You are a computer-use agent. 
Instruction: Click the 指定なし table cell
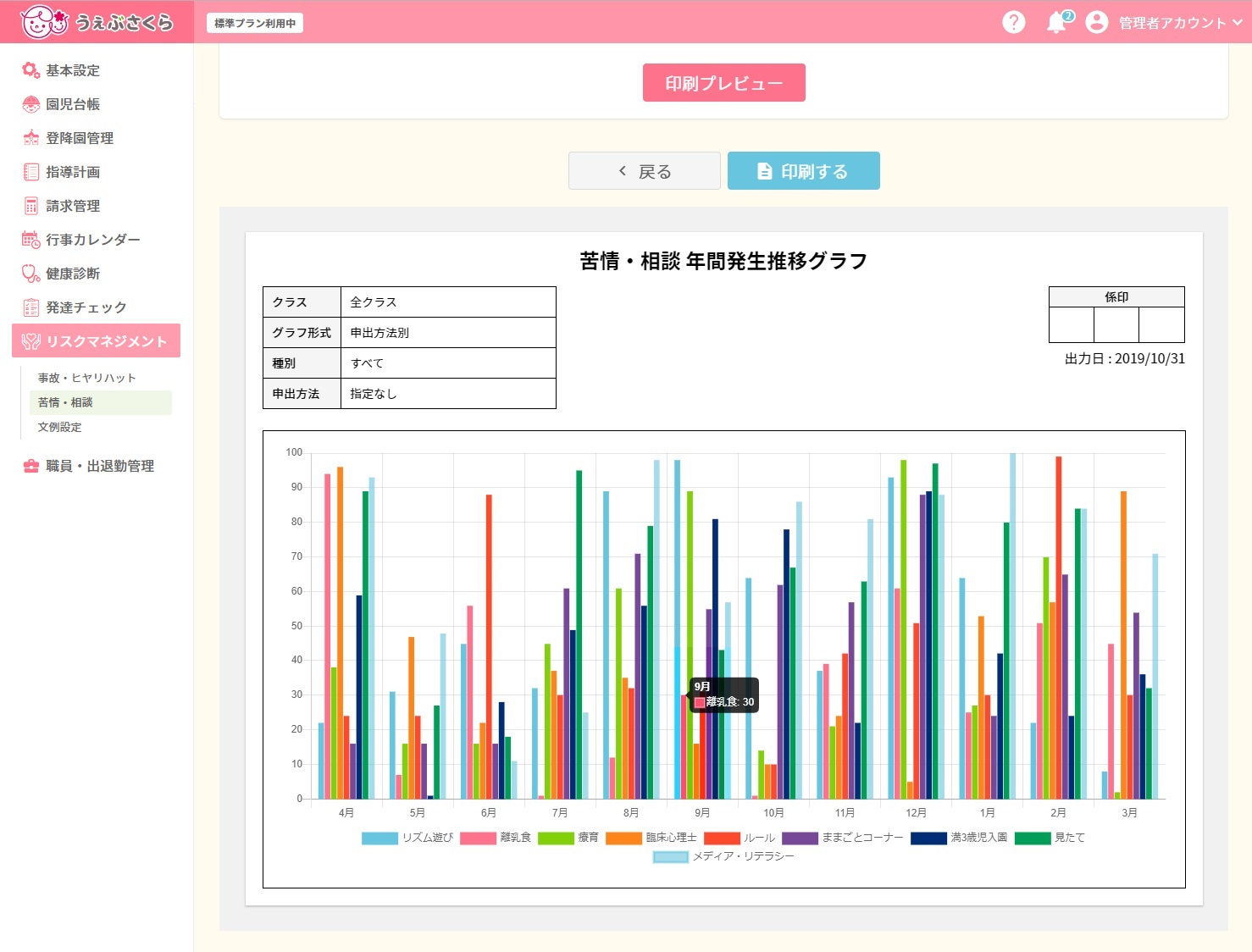tap(448, 394)
